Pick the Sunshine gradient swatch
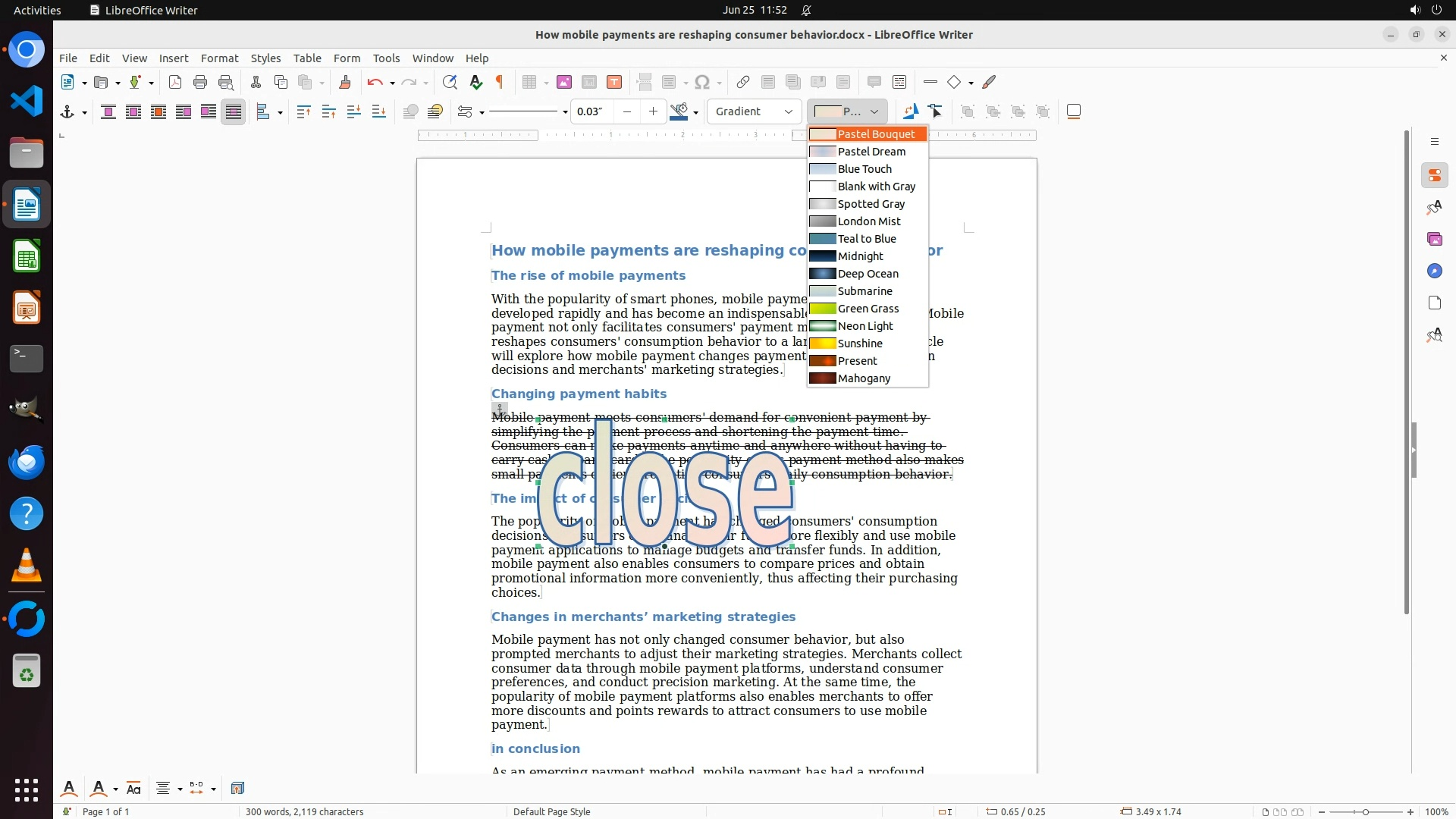The height and width of the screenshot is (819, 1456). [823, 344]
